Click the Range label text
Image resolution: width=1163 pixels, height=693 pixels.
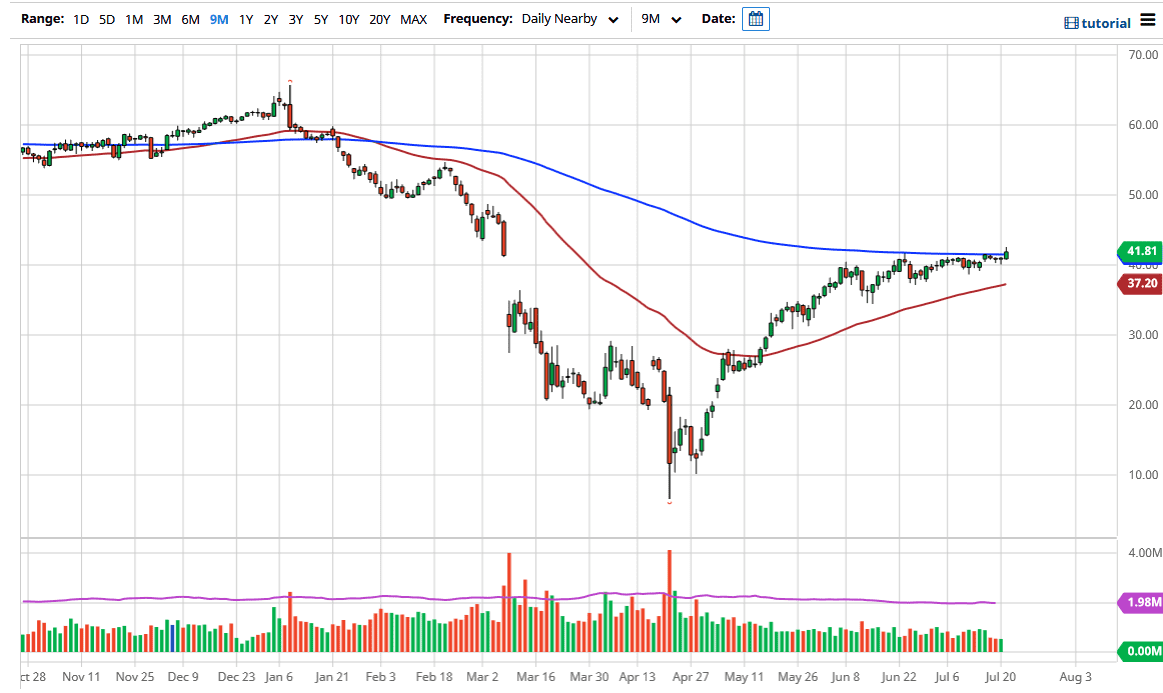42,19
